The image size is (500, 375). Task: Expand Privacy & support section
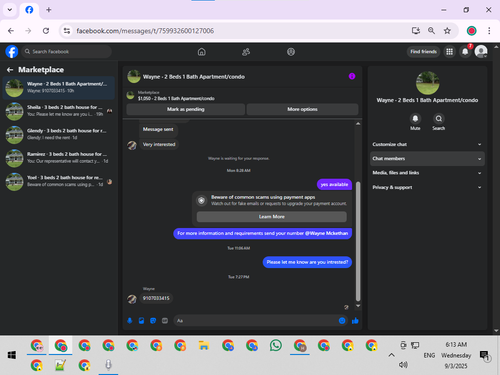(x=427, y=187)
